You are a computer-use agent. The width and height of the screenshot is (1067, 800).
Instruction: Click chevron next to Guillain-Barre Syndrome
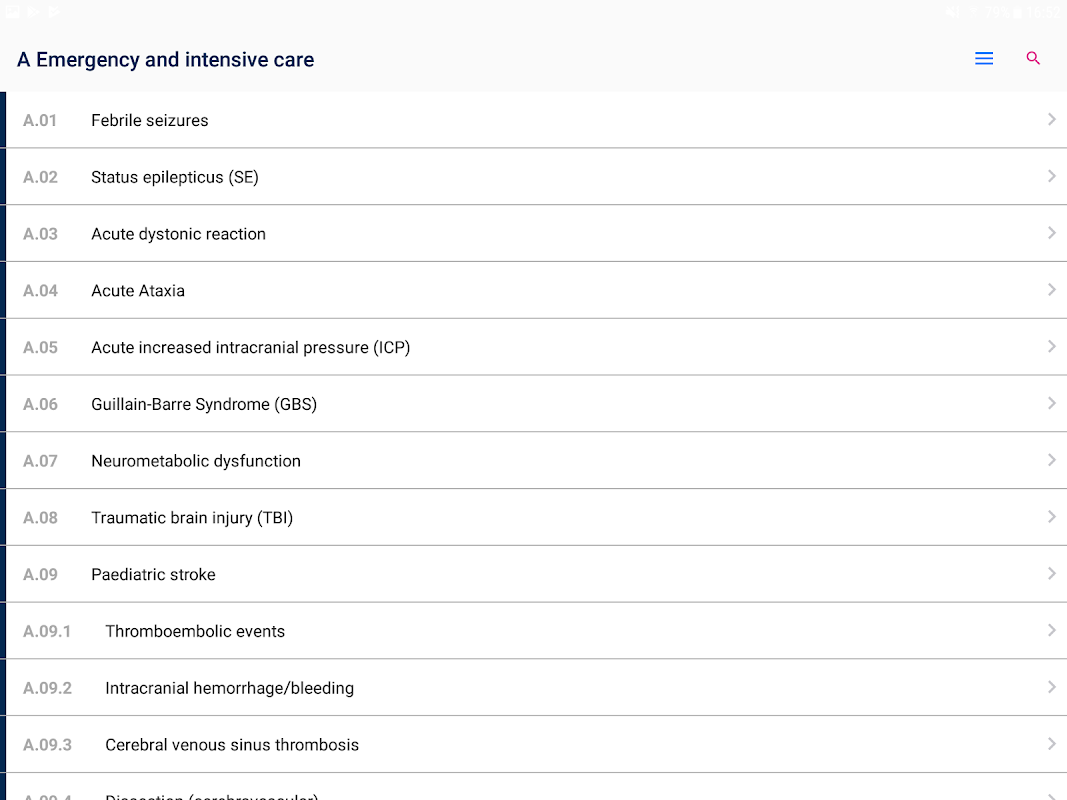pyautogui.click(x=1051, y=403)
